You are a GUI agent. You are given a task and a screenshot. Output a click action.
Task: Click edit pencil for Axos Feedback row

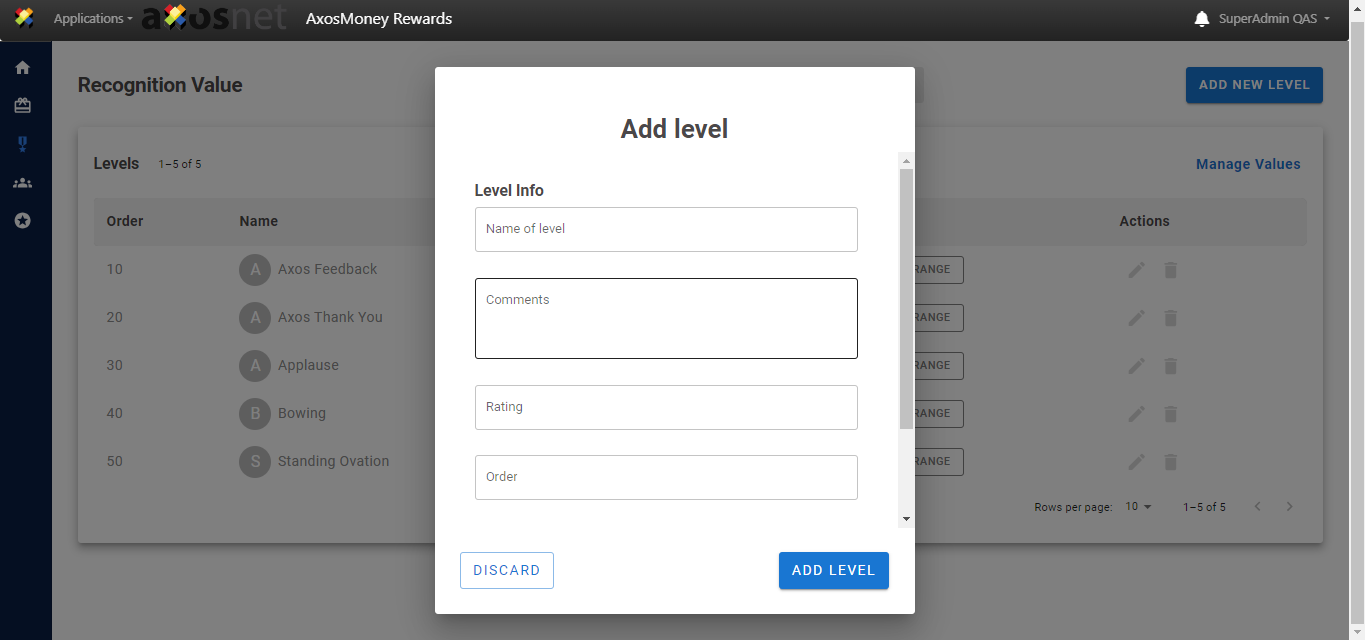pos(1136,270)
